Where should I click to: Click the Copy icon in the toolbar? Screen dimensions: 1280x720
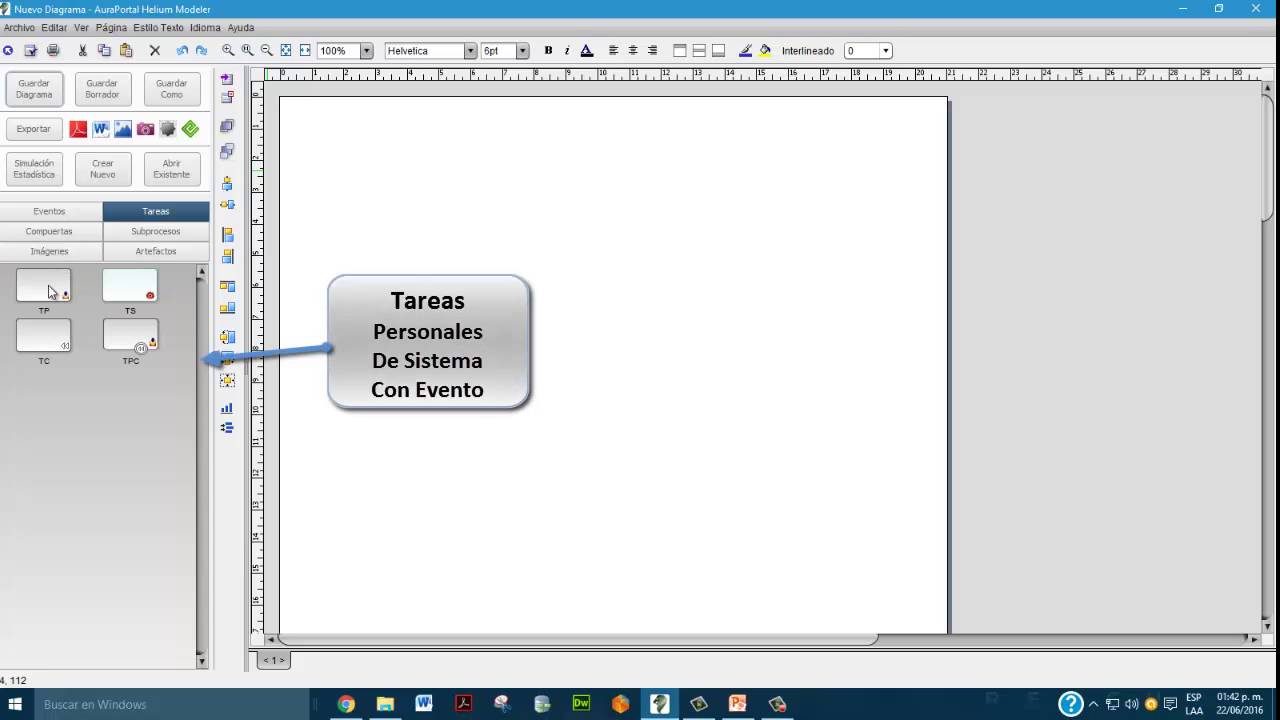coord(104,50)
